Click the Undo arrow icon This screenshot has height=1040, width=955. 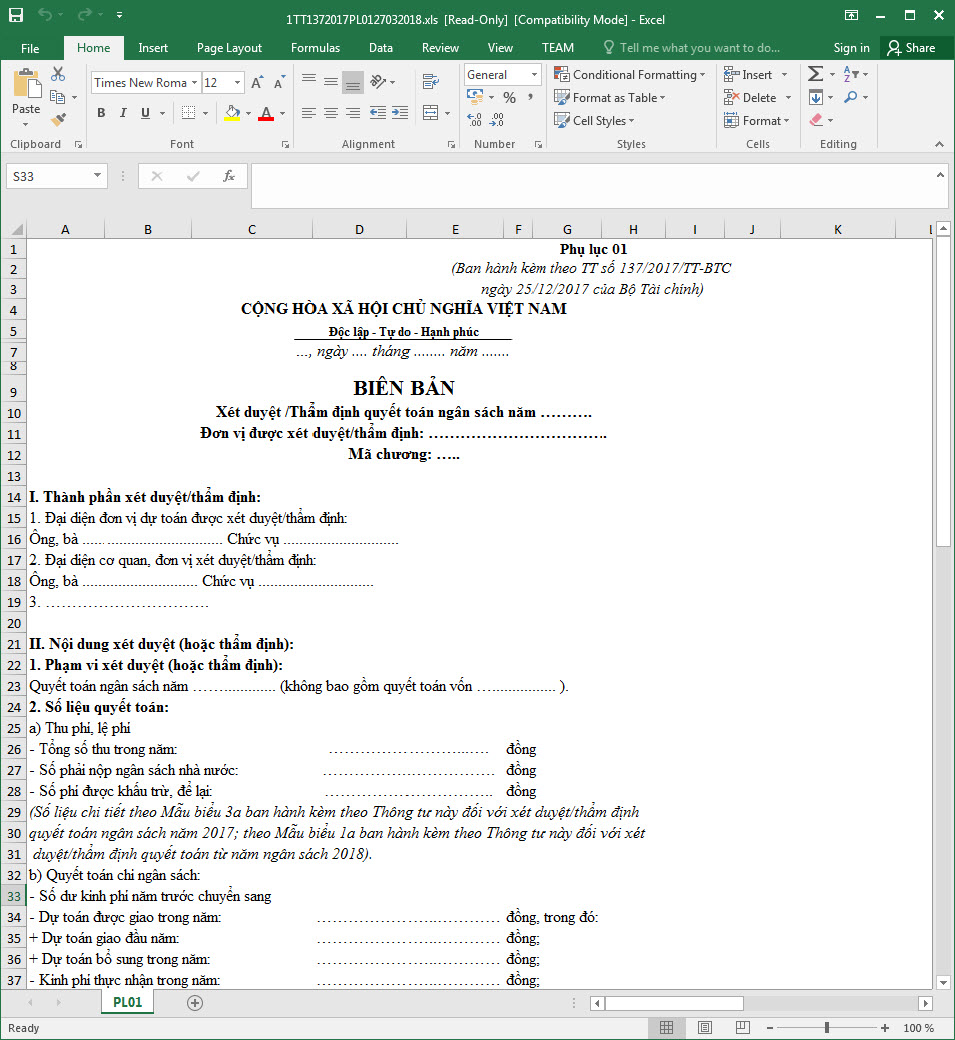point(44,15)
